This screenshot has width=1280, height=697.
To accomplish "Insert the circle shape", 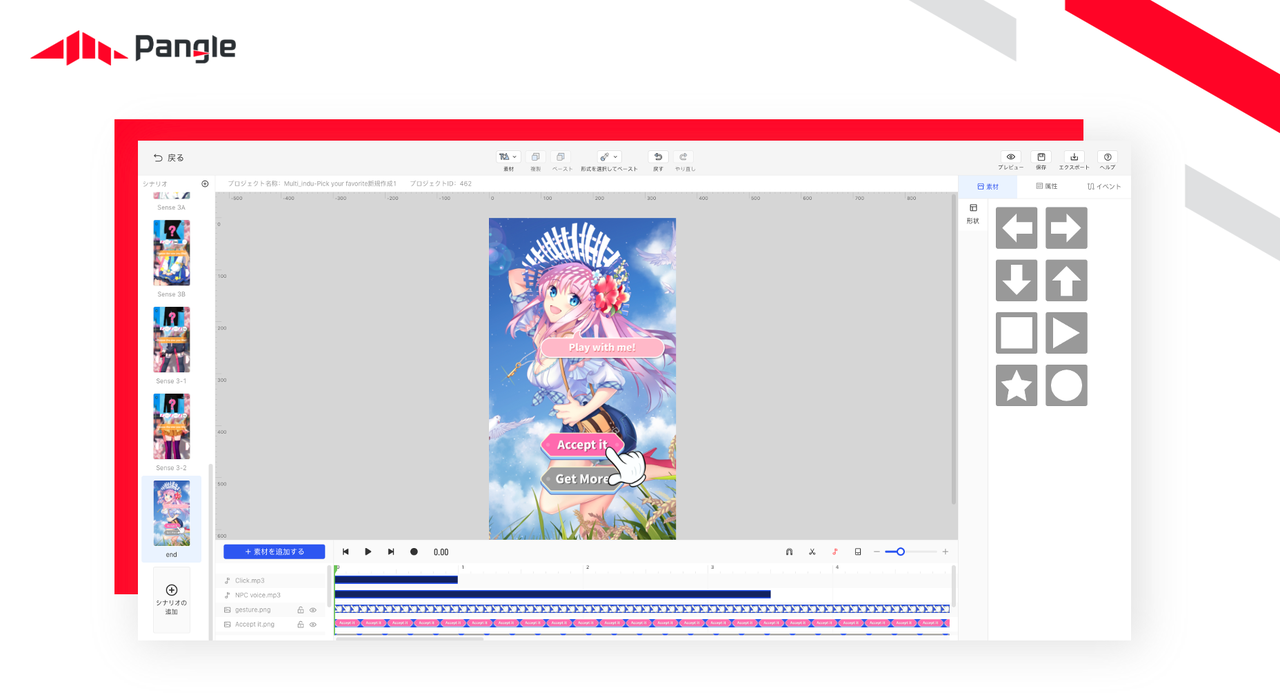I will point(1066,385).
